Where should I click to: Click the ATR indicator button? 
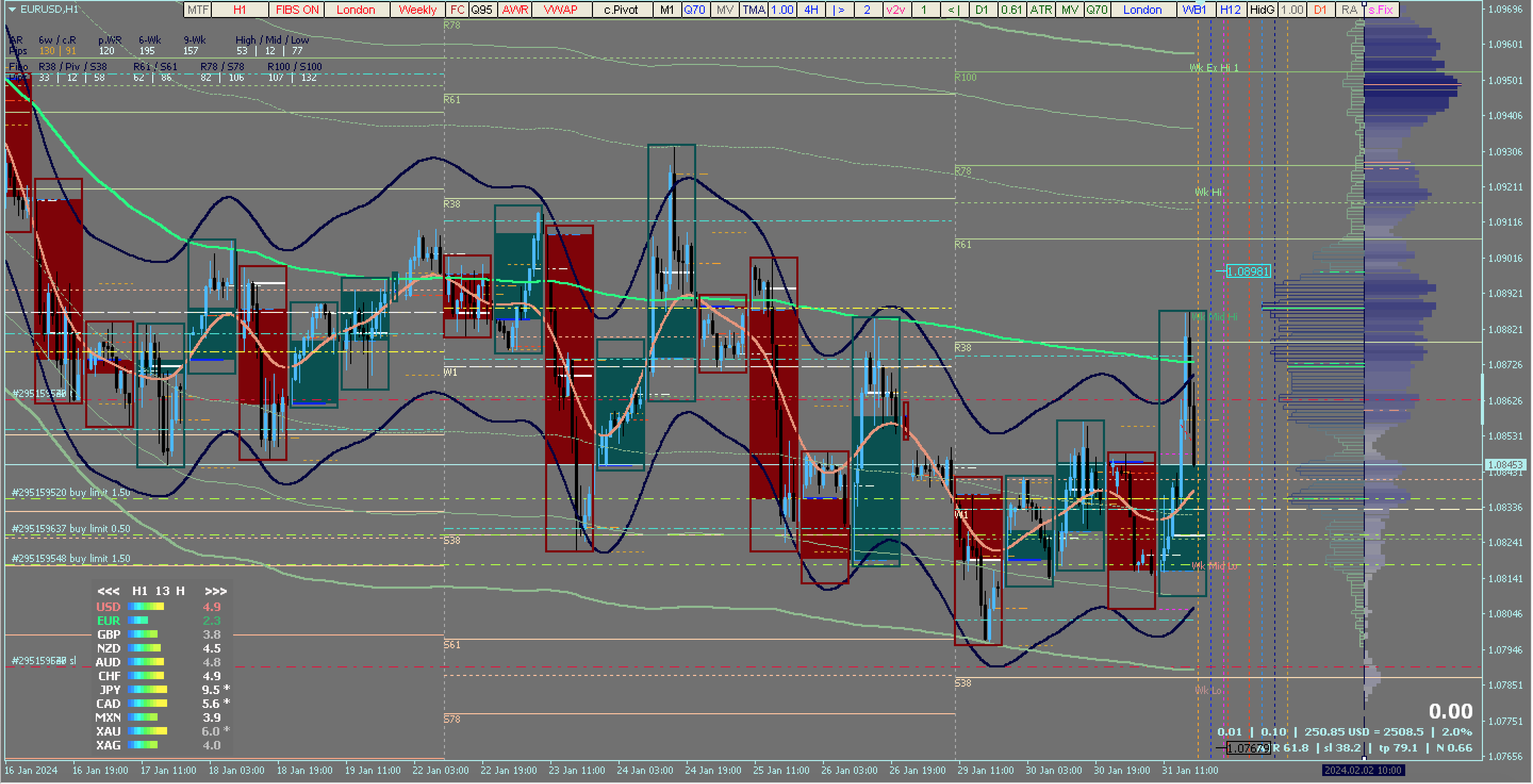click(x=1041, y=10)
